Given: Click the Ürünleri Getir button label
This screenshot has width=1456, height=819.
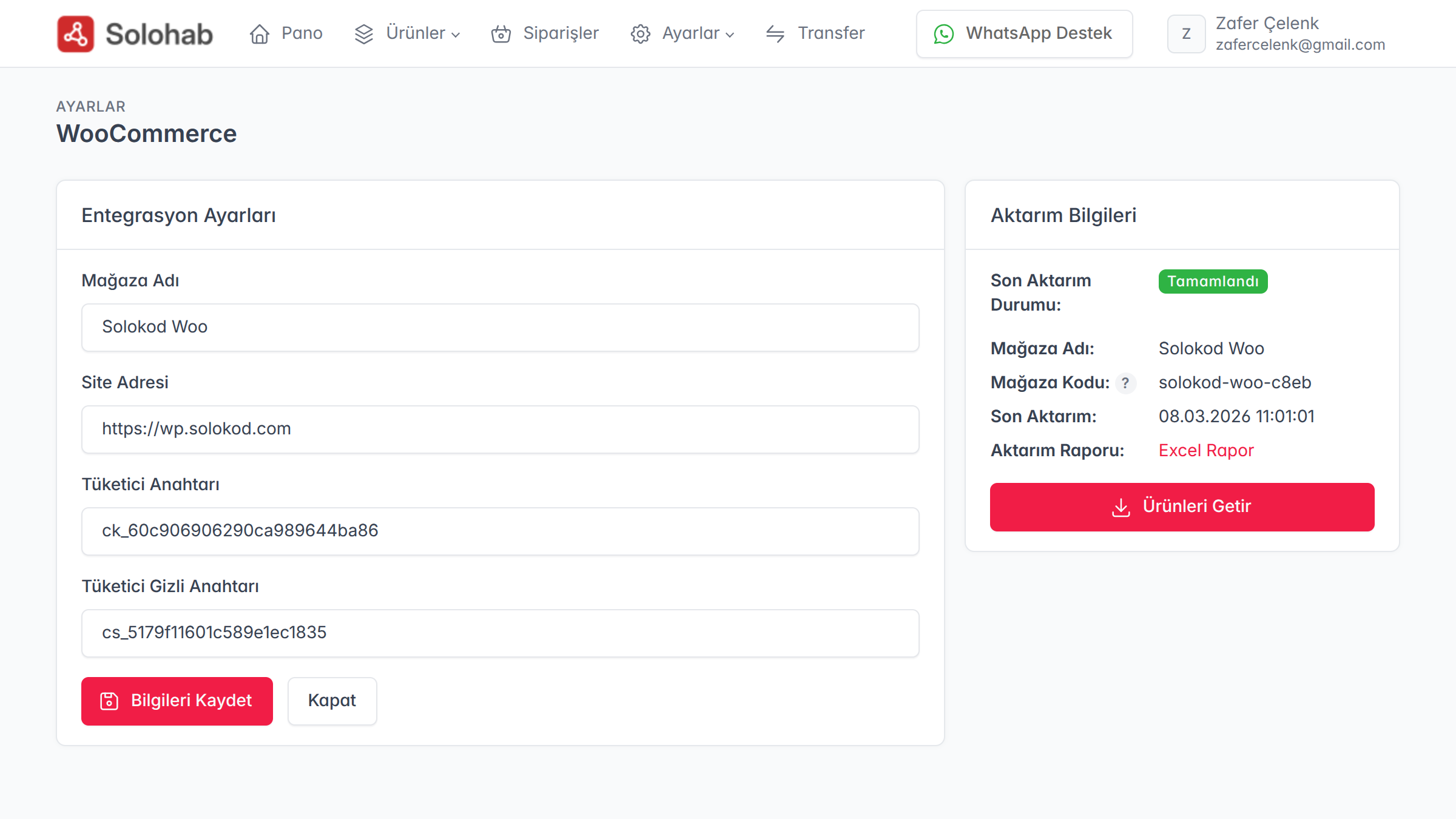Looking at the screenshot, I should [1197, 506].
